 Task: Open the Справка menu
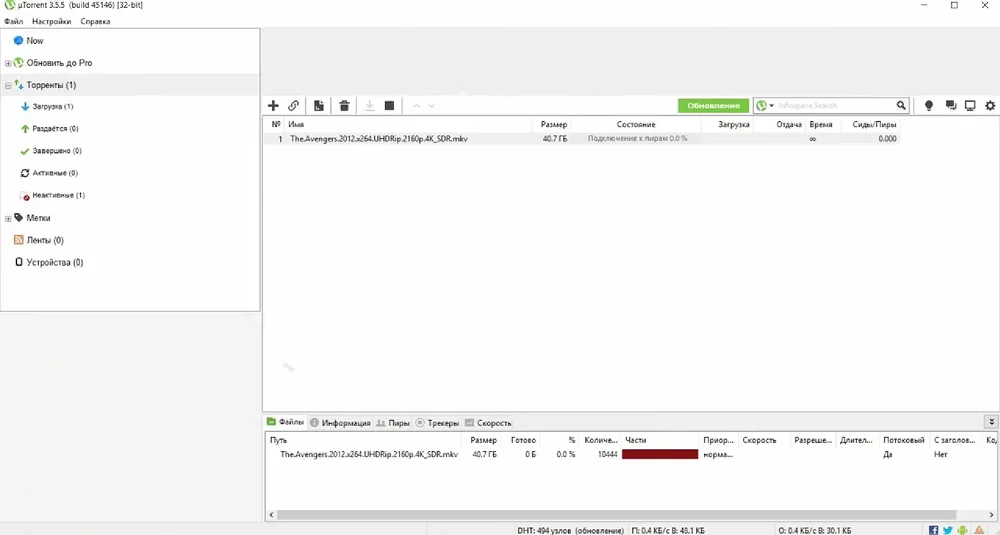coord(95,21)
